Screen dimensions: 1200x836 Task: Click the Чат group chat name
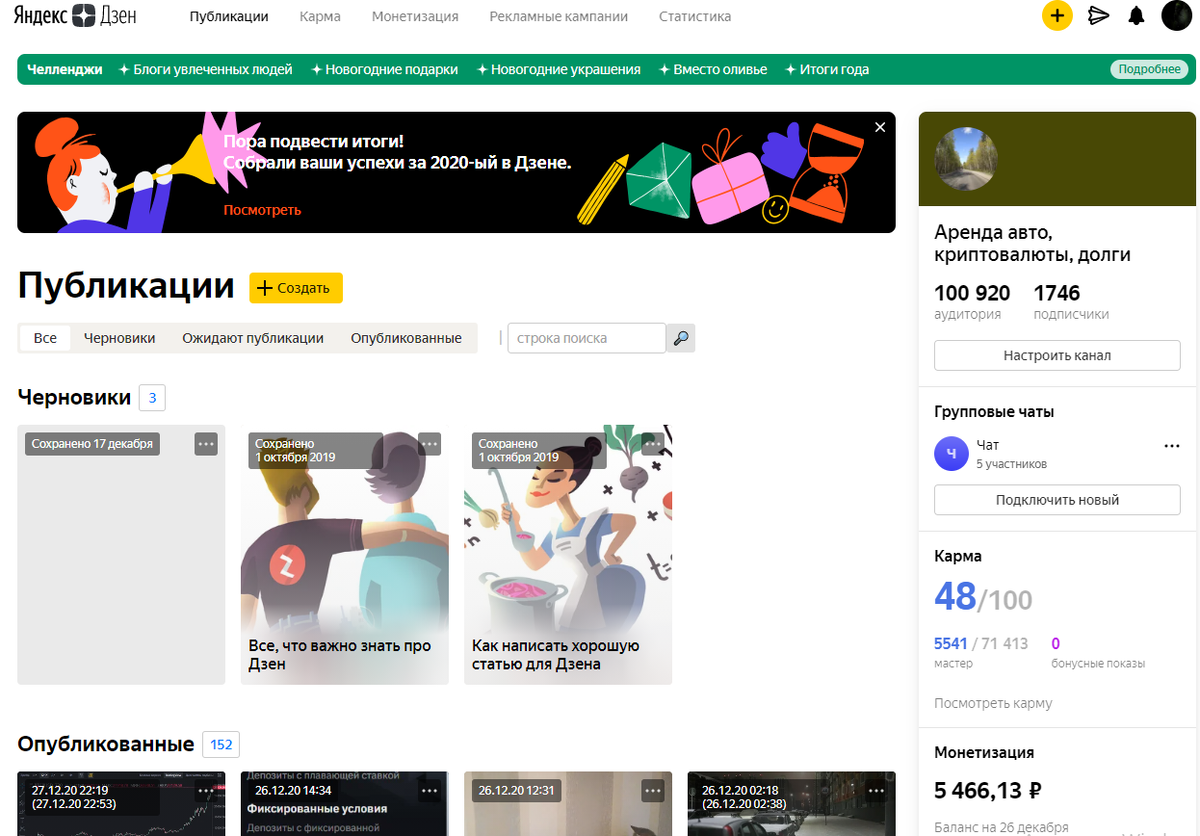[x=988, y=445]
